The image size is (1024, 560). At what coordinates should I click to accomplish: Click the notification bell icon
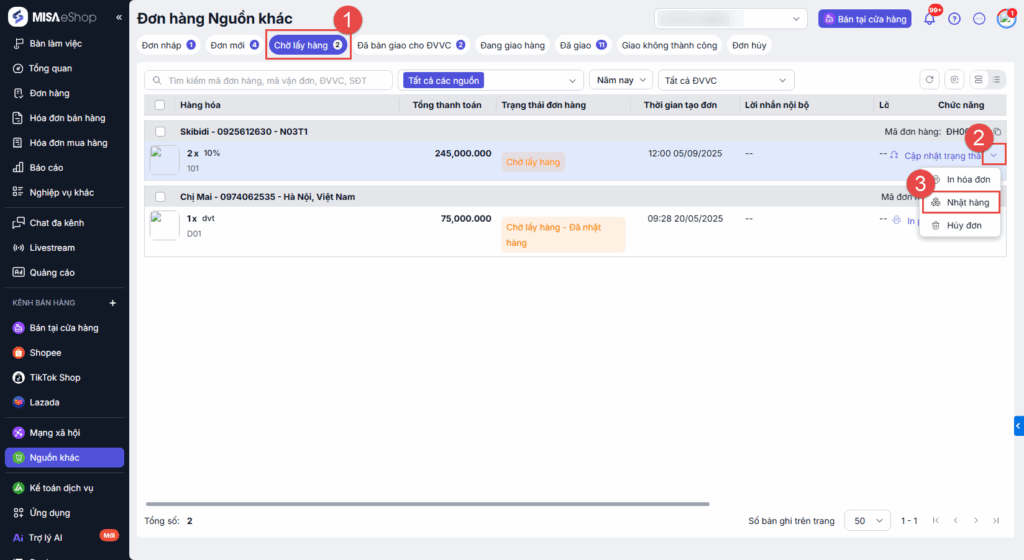coord(929,19)
